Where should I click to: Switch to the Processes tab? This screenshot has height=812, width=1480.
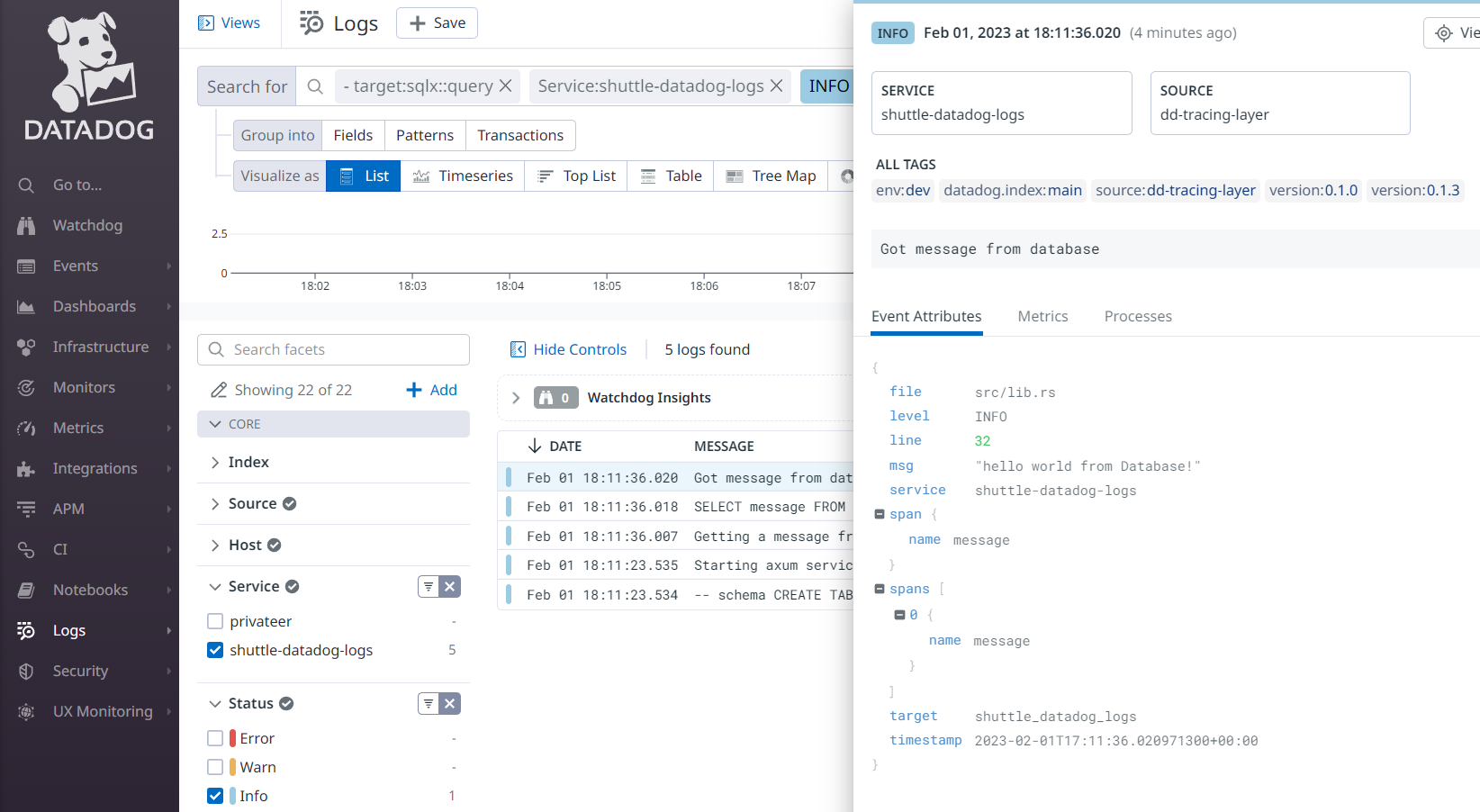point(1138,316)
